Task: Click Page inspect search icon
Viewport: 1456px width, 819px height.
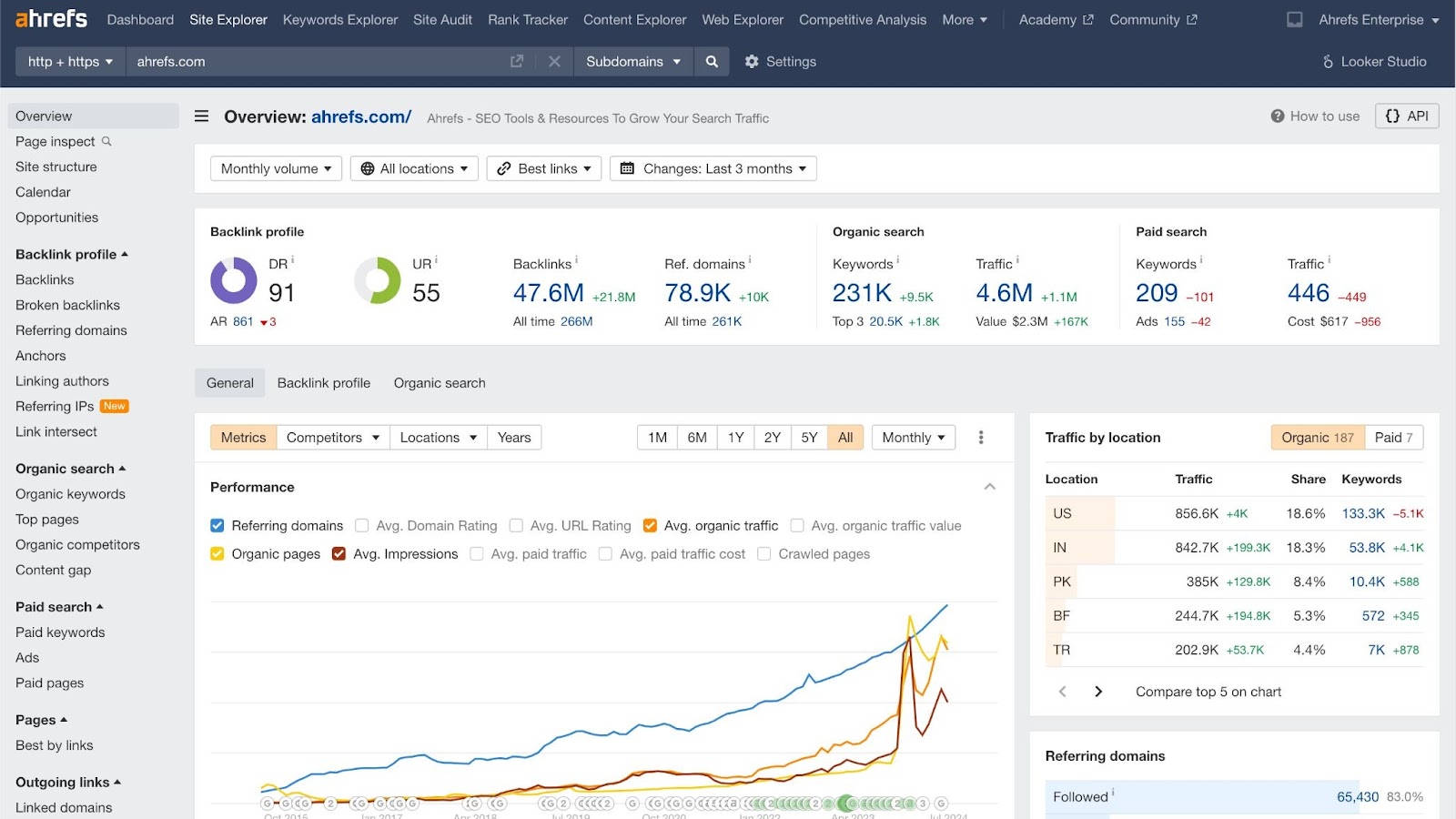Action: click(x=106, y=141)
